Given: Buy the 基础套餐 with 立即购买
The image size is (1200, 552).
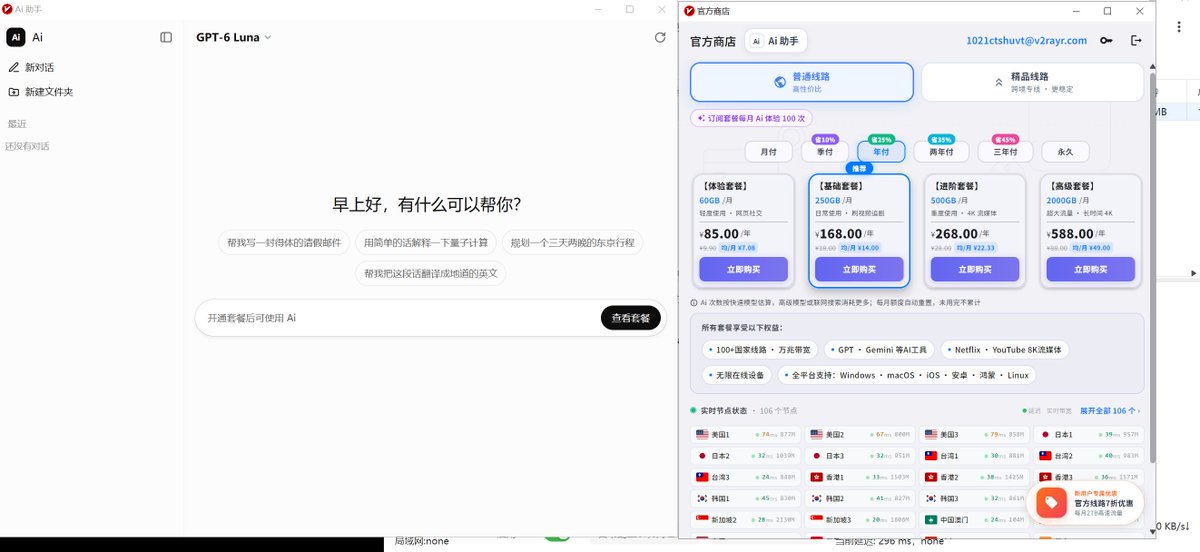Looking at the screenshot, I should 859,269.
